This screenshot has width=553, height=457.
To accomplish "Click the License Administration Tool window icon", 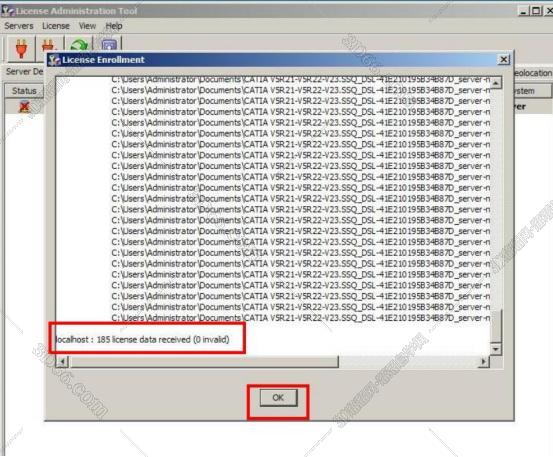I will (x=8, y=11).
